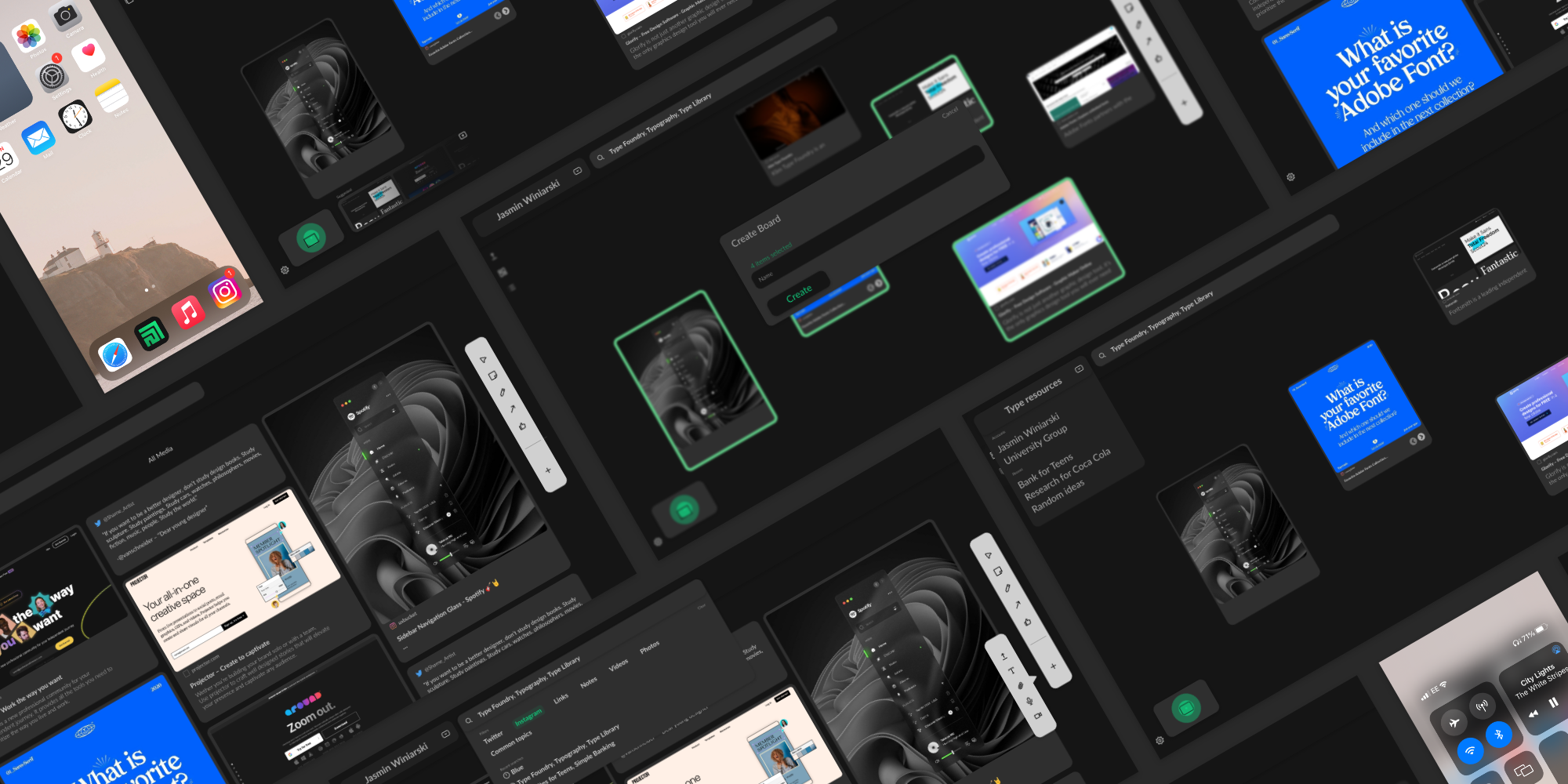Select the gradient website card with green outline
The height and width of the screenshot is (784, 1568).
click(x=1038, y=260)
